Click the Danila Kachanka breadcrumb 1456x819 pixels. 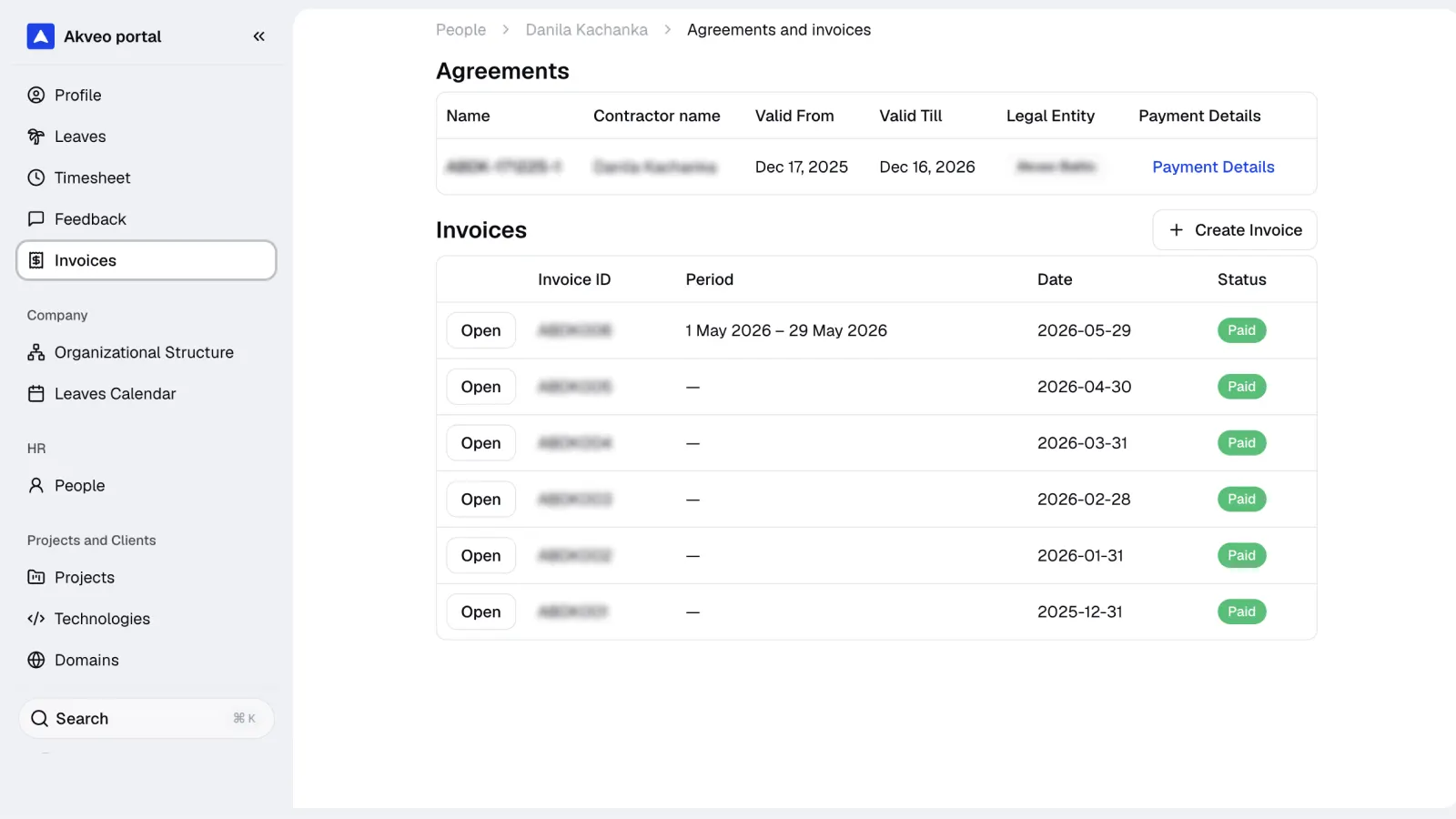click(x=587, y=30)
